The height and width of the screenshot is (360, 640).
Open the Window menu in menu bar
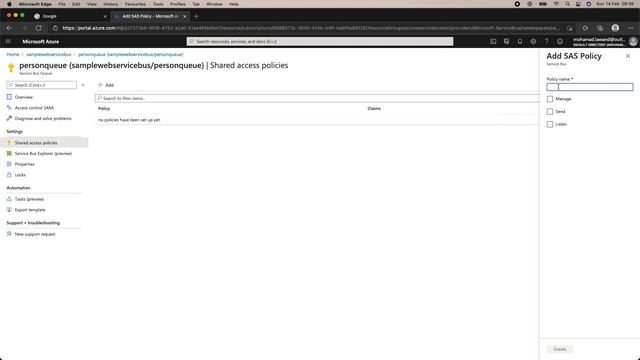tap(214, 4)
